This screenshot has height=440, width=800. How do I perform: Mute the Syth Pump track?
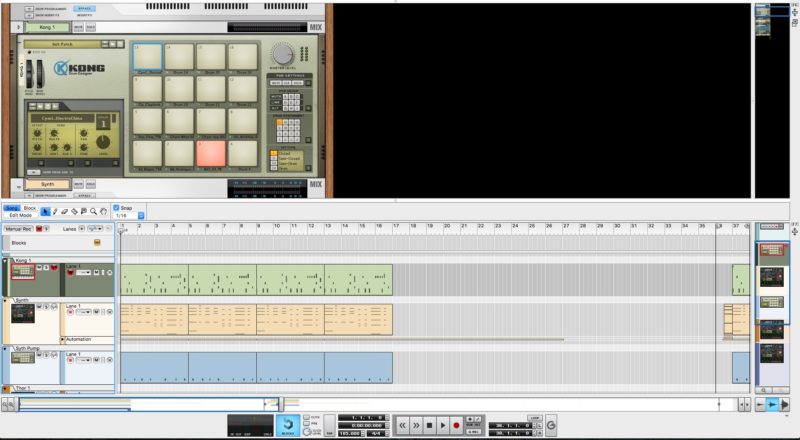click(x=39, y=354)
